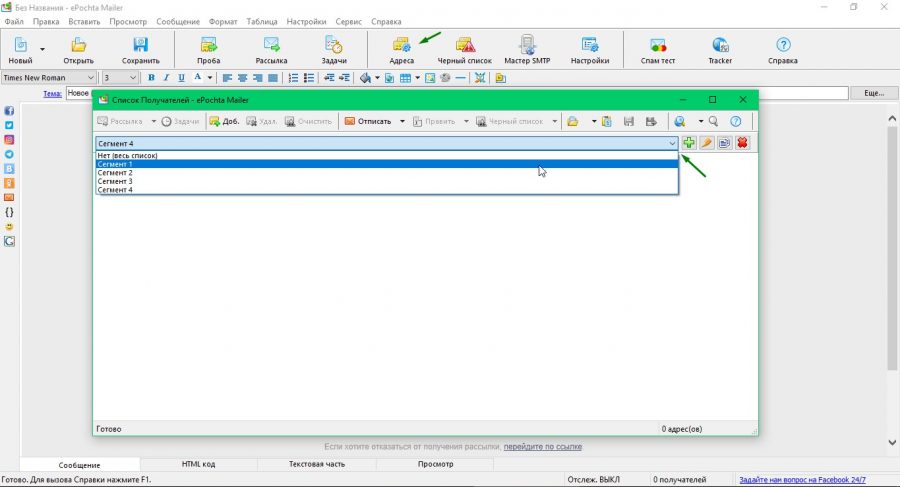Run the Спам тест icon
Image resolution: width=900 pixels, height=487 pixels.
click(658, 45)
